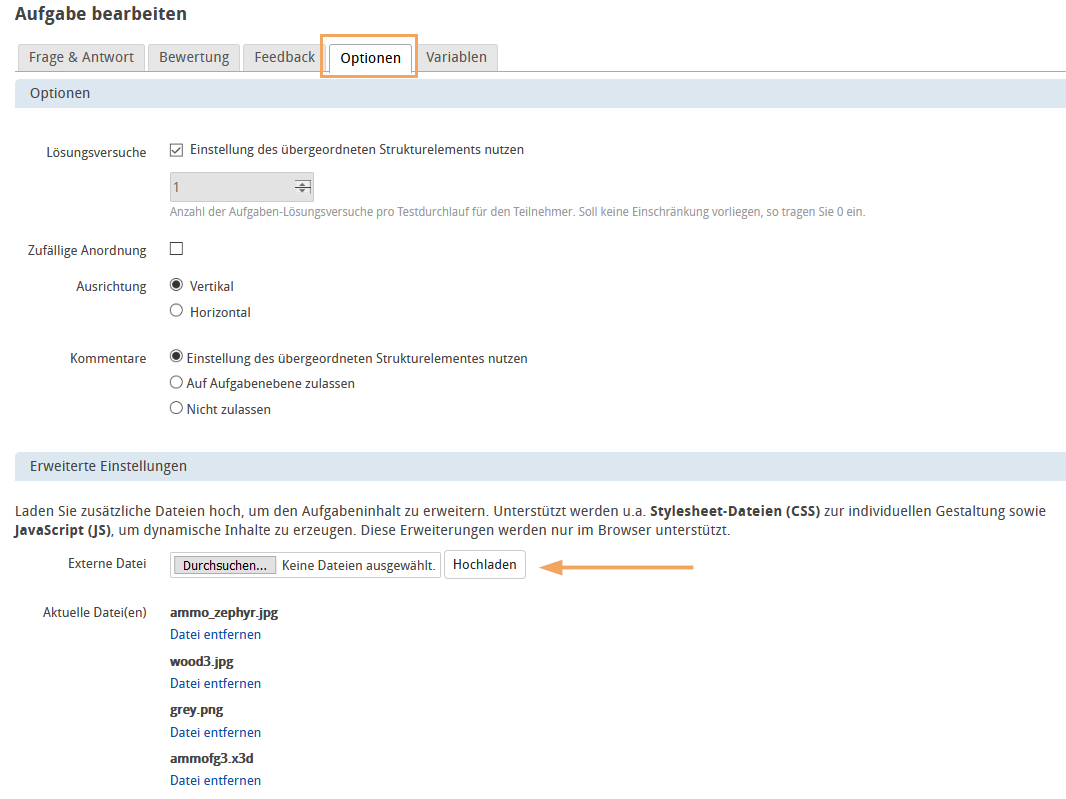Switch to the Variablen tab
This screenshot has width=1066, height=799.
pos(456,57)
